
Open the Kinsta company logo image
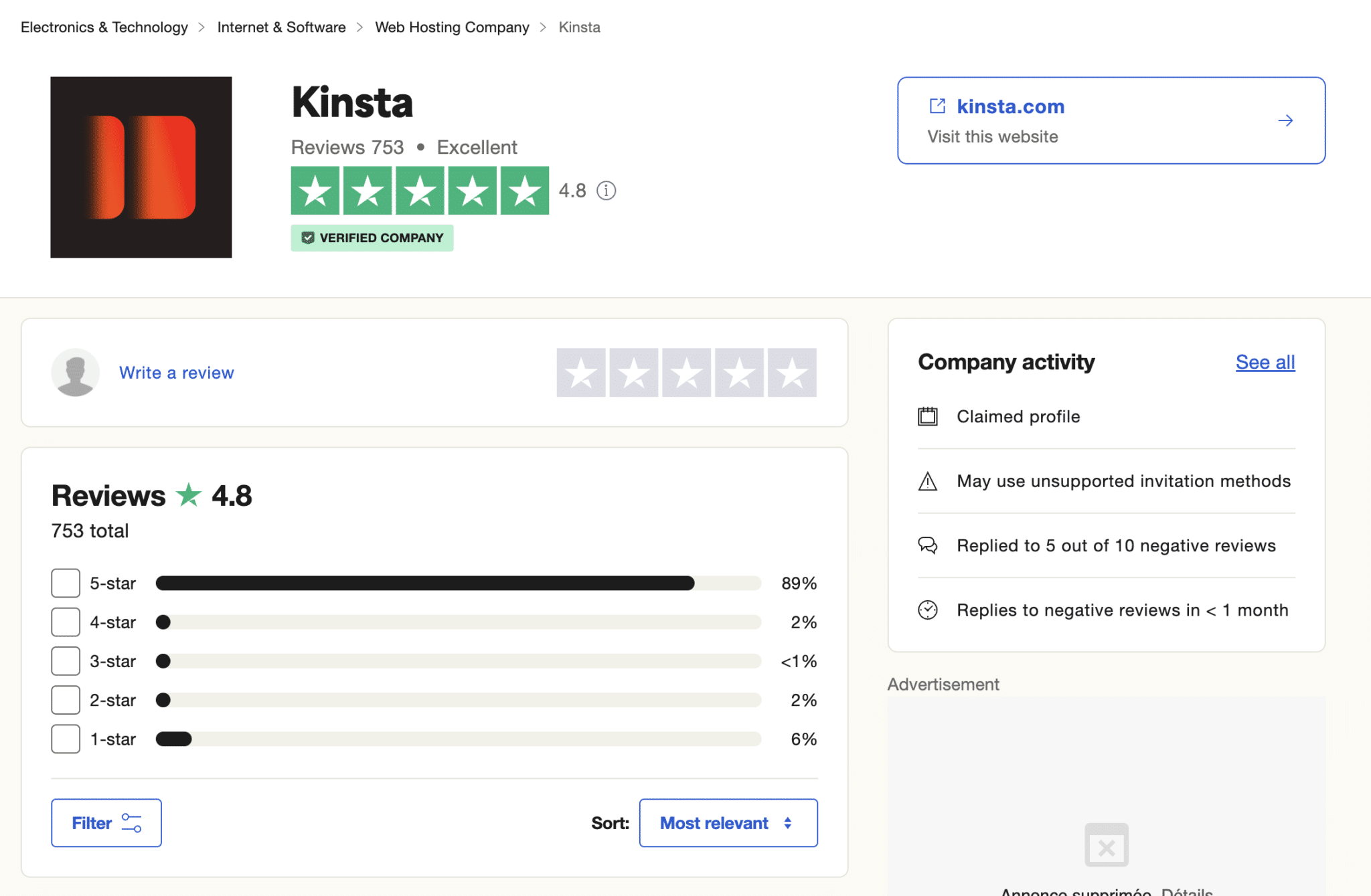(x=141, y=167)
